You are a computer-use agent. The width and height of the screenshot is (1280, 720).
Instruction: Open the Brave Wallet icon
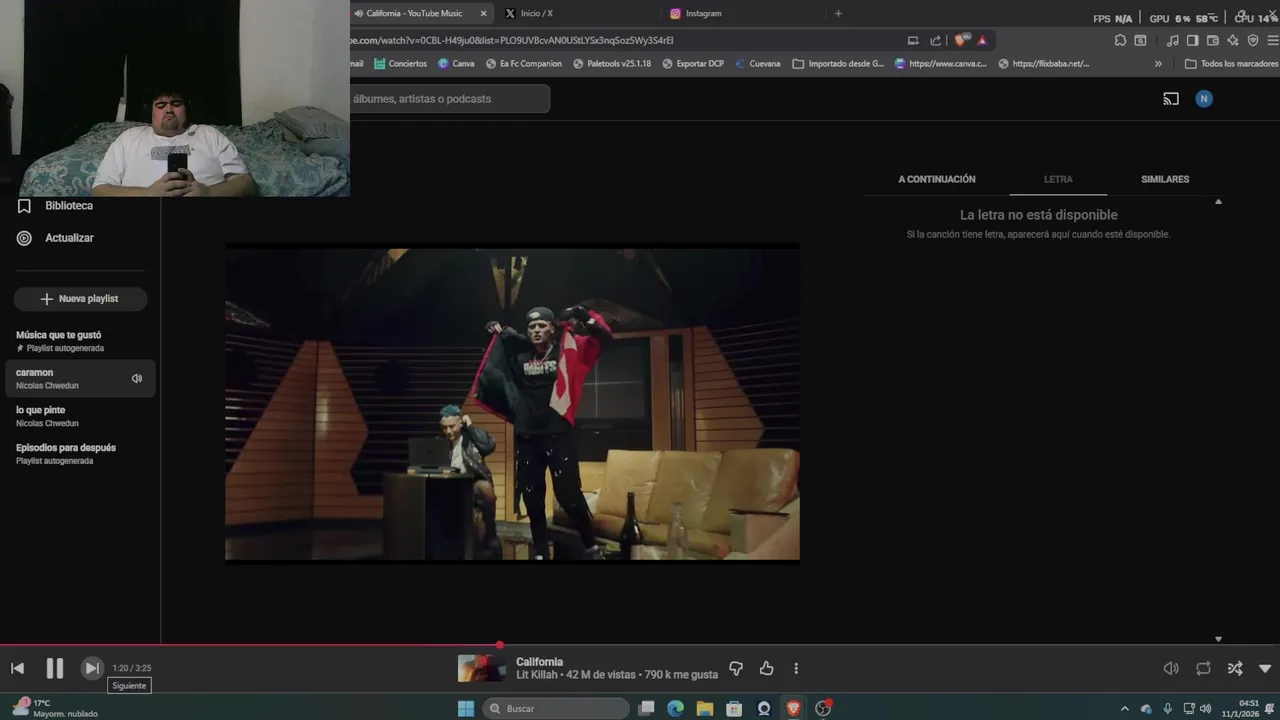click(x=1213, y=40)
